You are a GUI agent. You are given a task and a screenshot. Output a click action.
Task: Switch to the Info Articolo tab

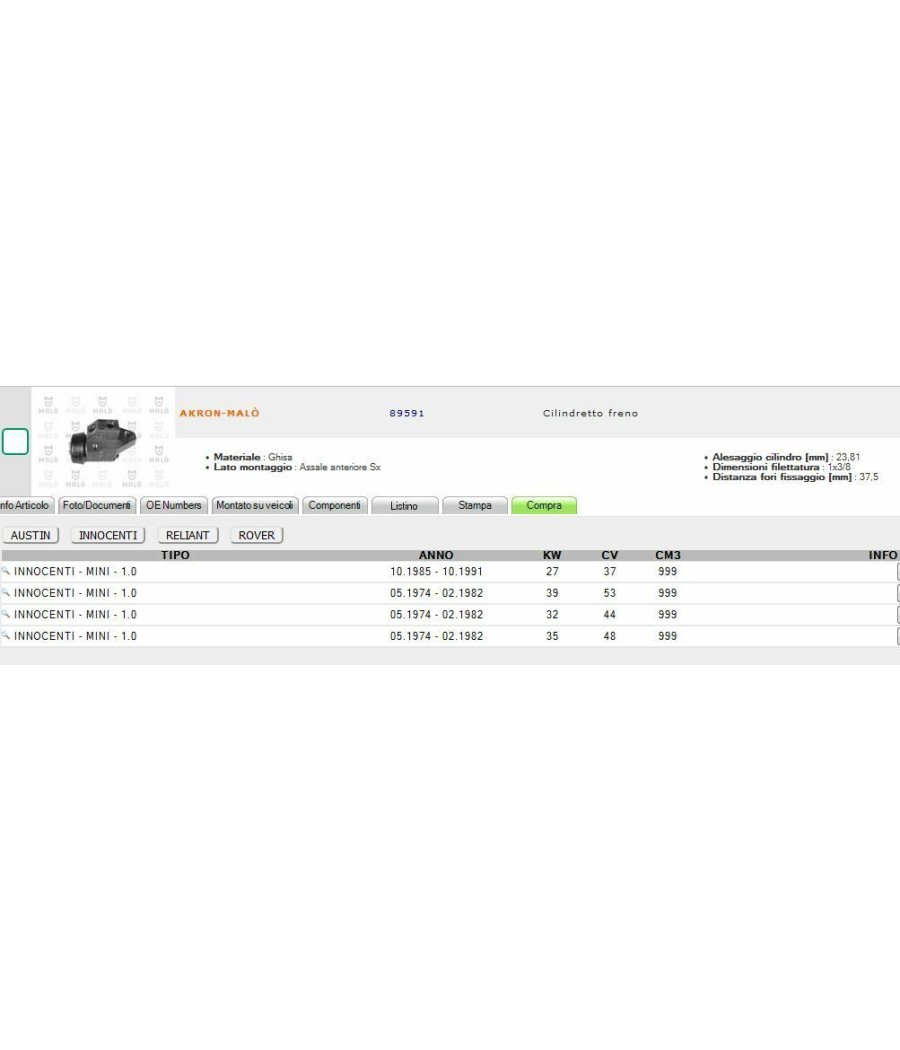[x=25, y=506]
